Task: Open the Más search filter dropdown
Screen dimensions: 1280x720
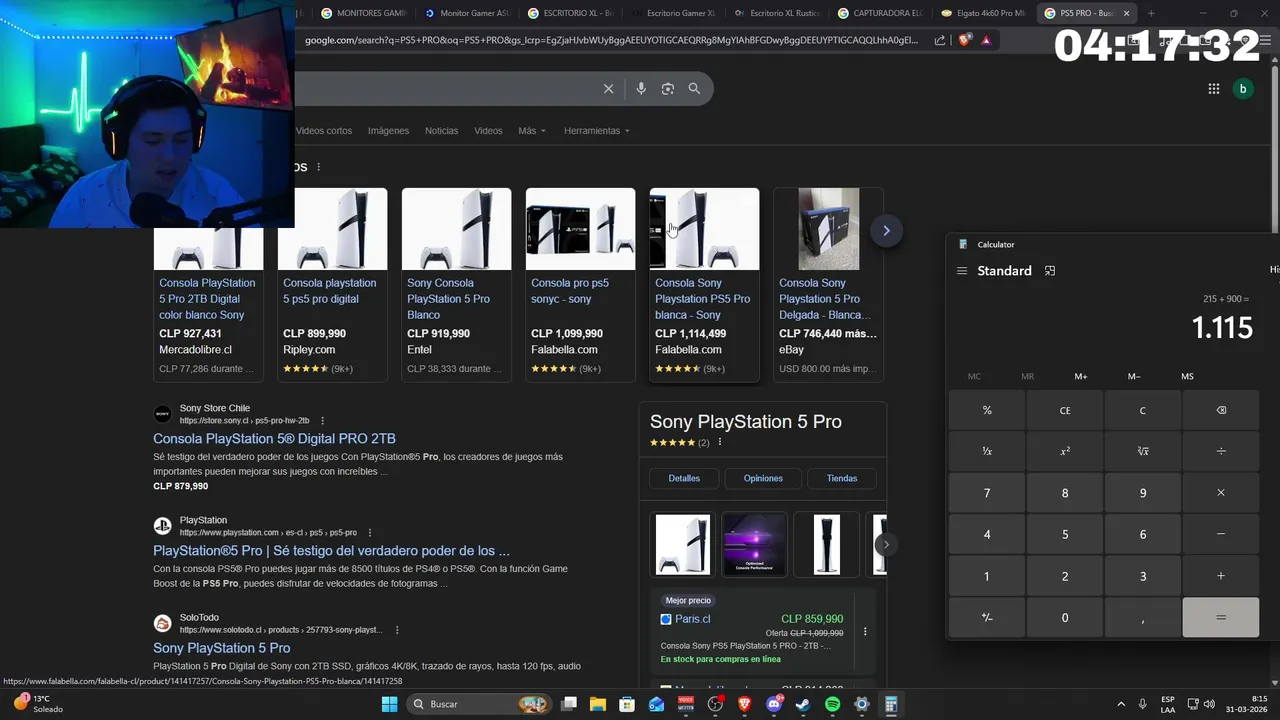Action: (532, 131)
